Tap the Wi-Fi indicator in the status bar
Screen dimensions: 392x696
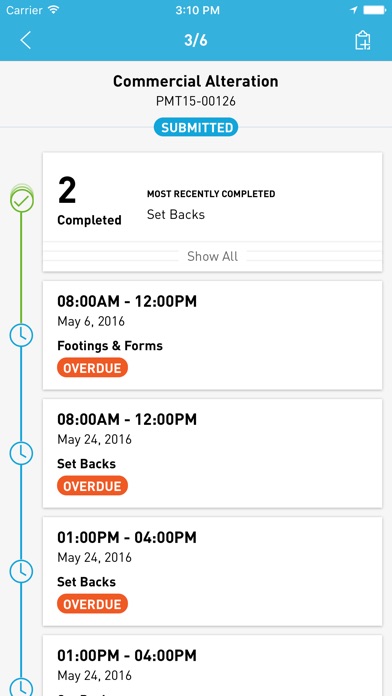[x=53, y=10]
